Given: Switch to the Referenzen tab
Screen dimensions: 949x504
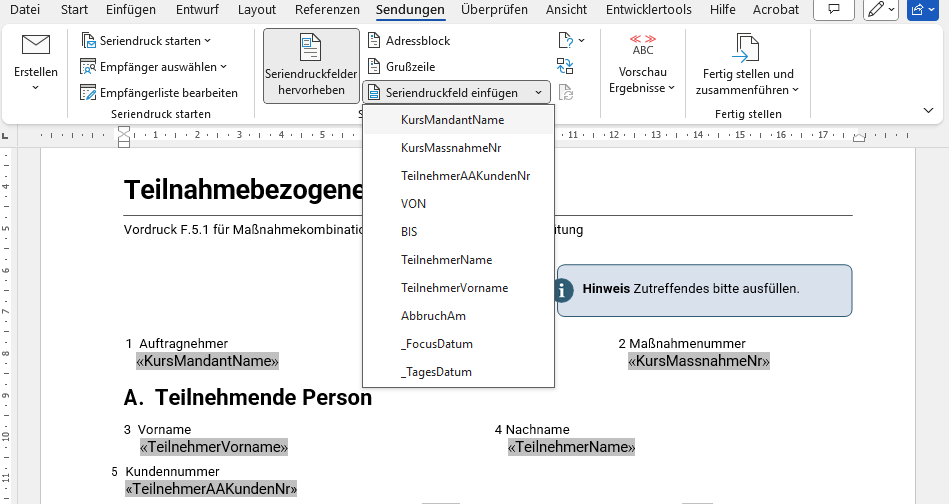Looking at the screenshot, I should coord(327,10).
